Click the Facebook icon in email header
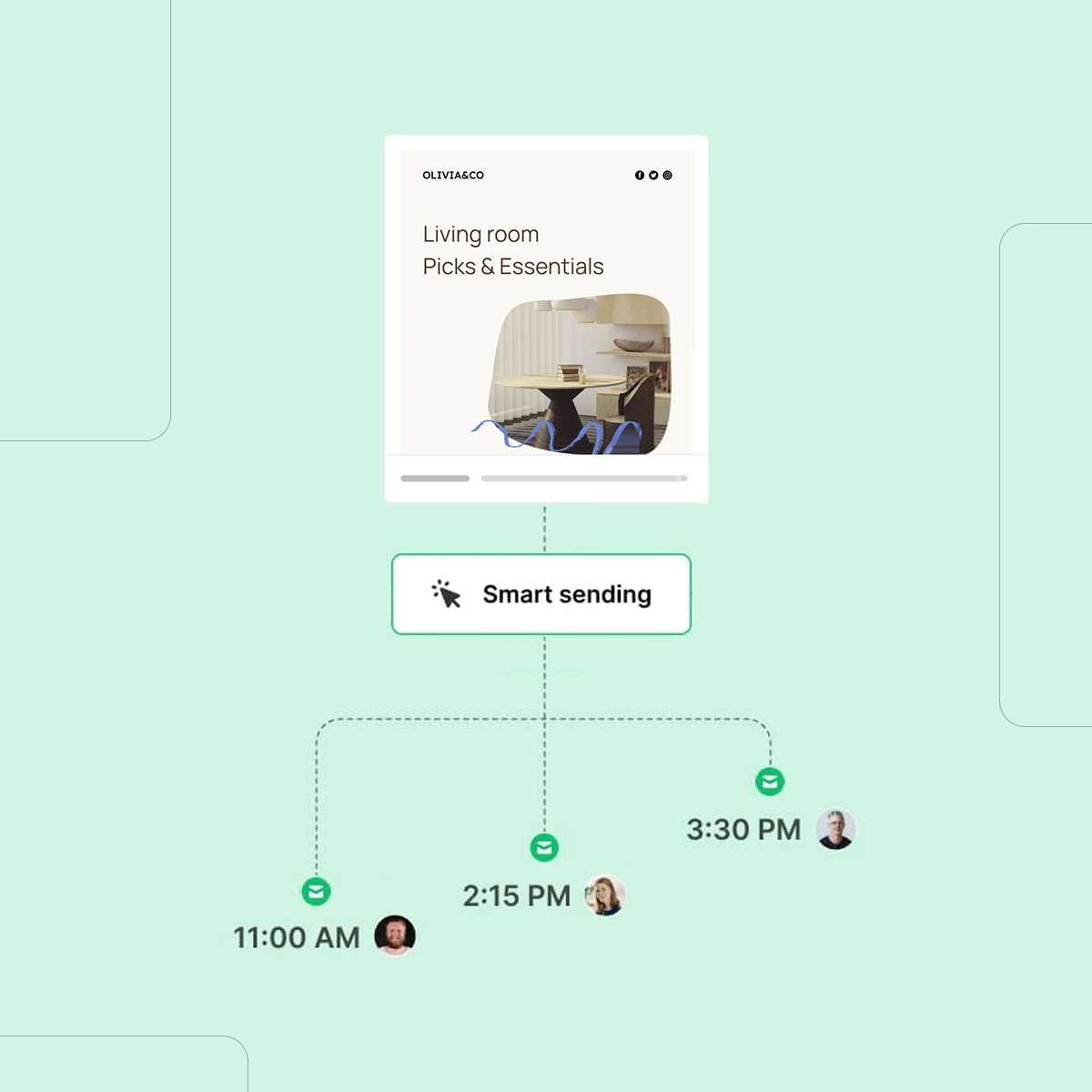Image resolution: width=1092 pixels, height=1092 pixels. point(640,175)
